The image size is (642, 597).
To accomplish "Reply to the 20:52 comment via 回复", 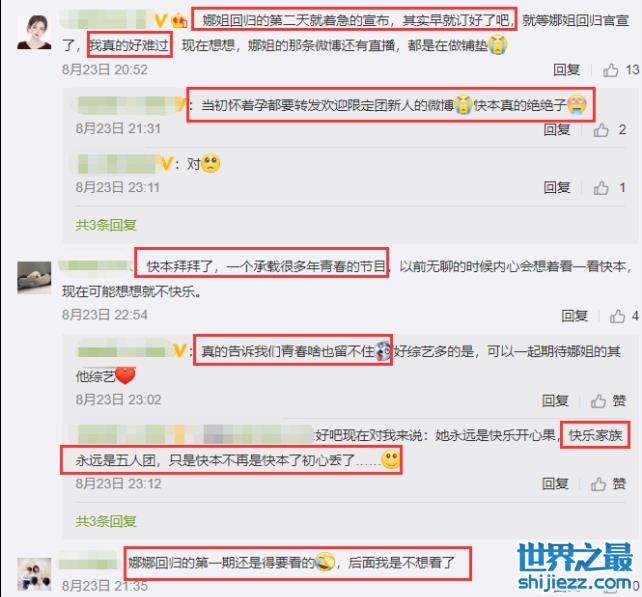I will [566, 70].
